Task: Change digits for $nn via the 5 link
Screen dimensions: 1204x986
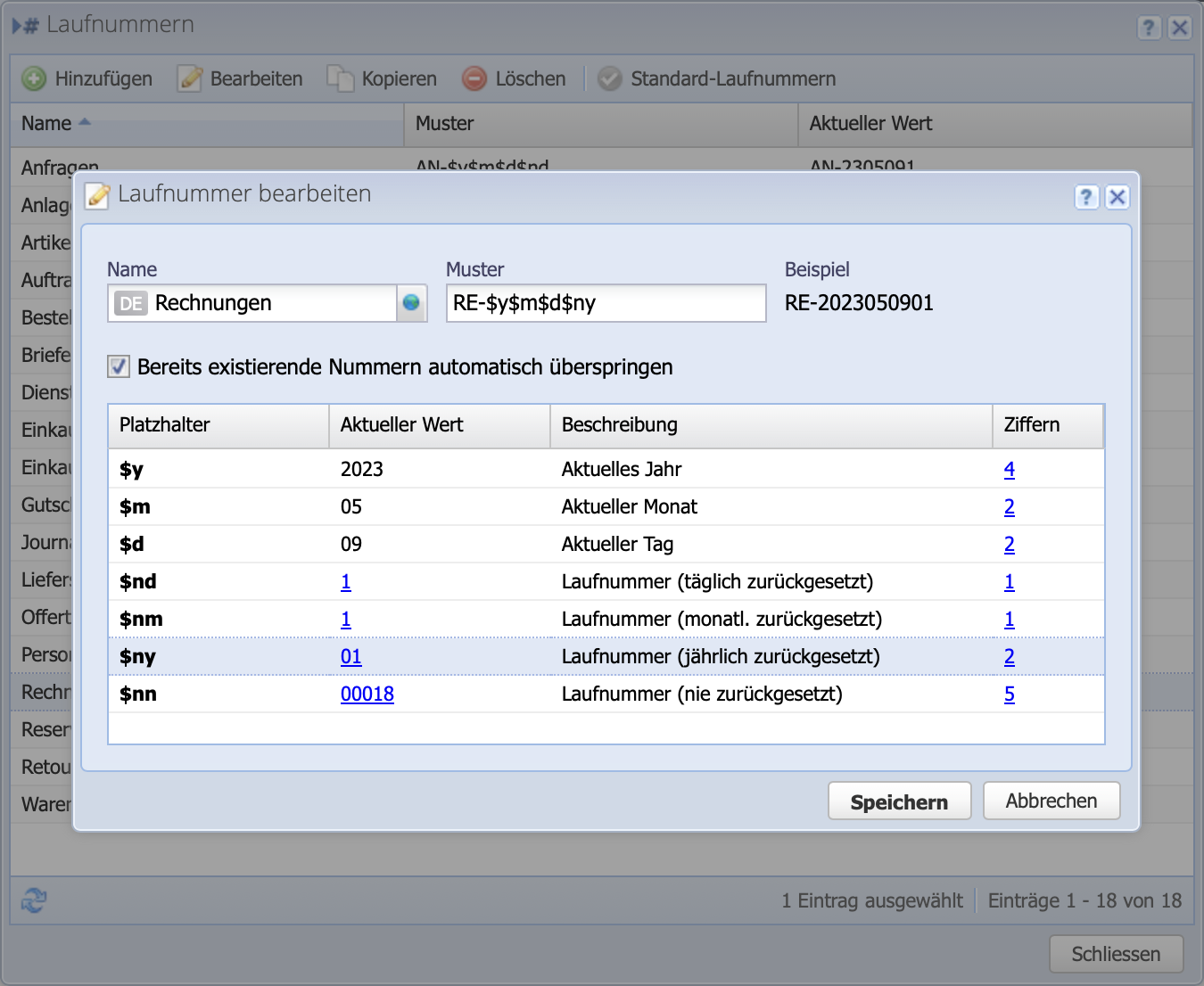Action: [1009, 694]
